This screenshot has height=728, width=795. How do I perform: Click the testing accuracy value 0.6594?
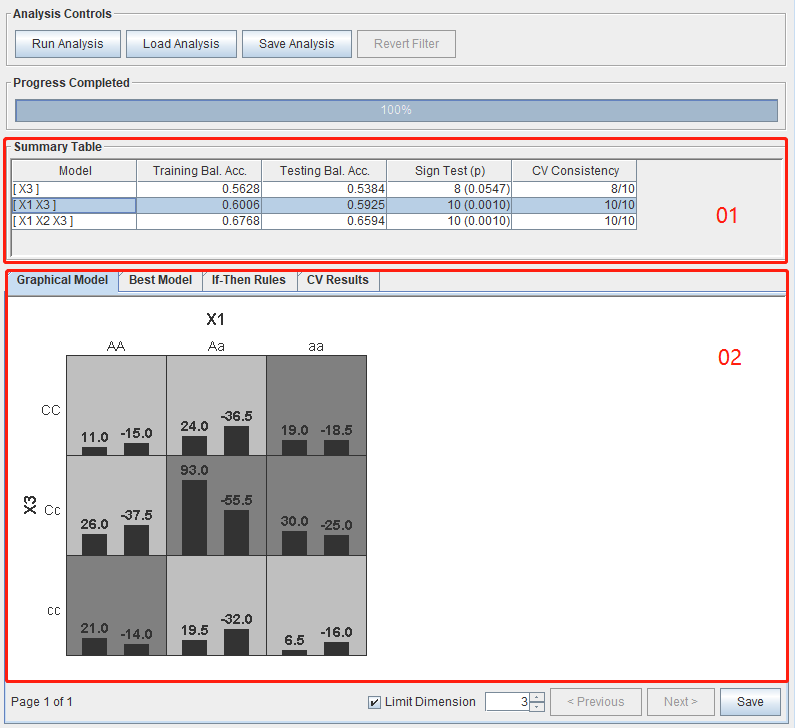tap(366, 221)
